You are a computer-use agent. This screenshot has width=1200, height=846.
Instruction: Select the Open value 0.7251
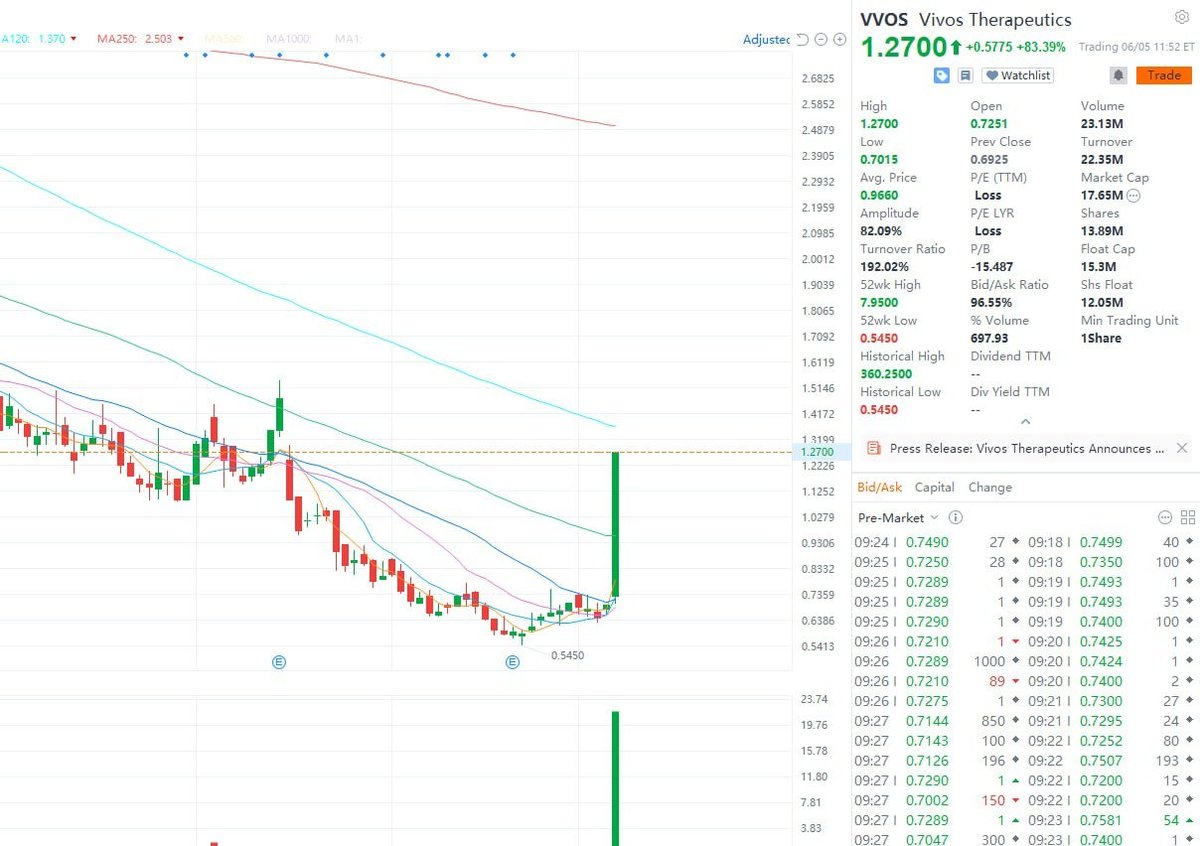point(989,124)
